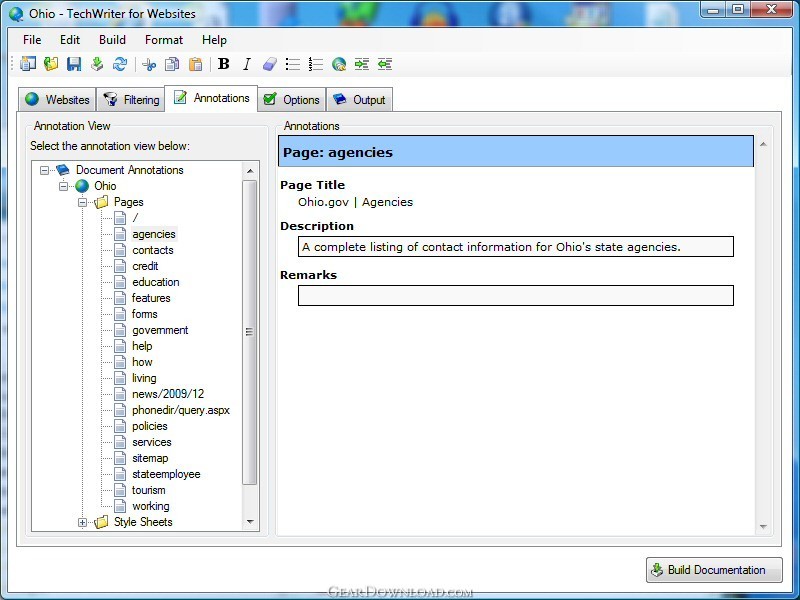800x600 pixels.
Task: Click the Save floppy disk icon
Action: click(74, 64)
